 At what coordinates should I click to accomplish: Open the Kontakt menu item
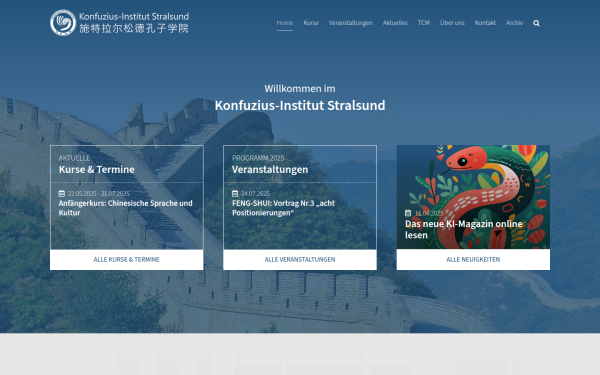[485, 23]
